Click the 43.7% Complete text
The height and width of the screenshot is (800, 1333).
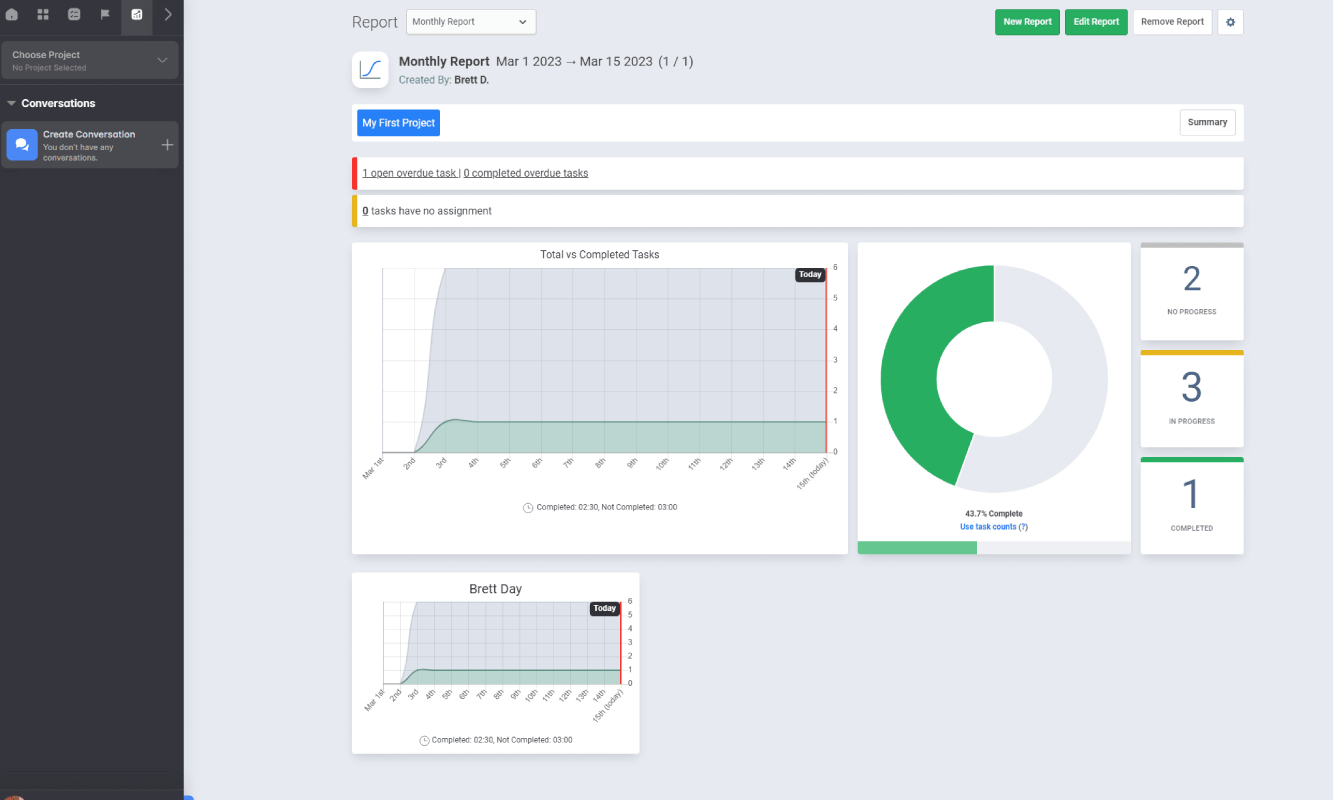(x=994, y=514)
